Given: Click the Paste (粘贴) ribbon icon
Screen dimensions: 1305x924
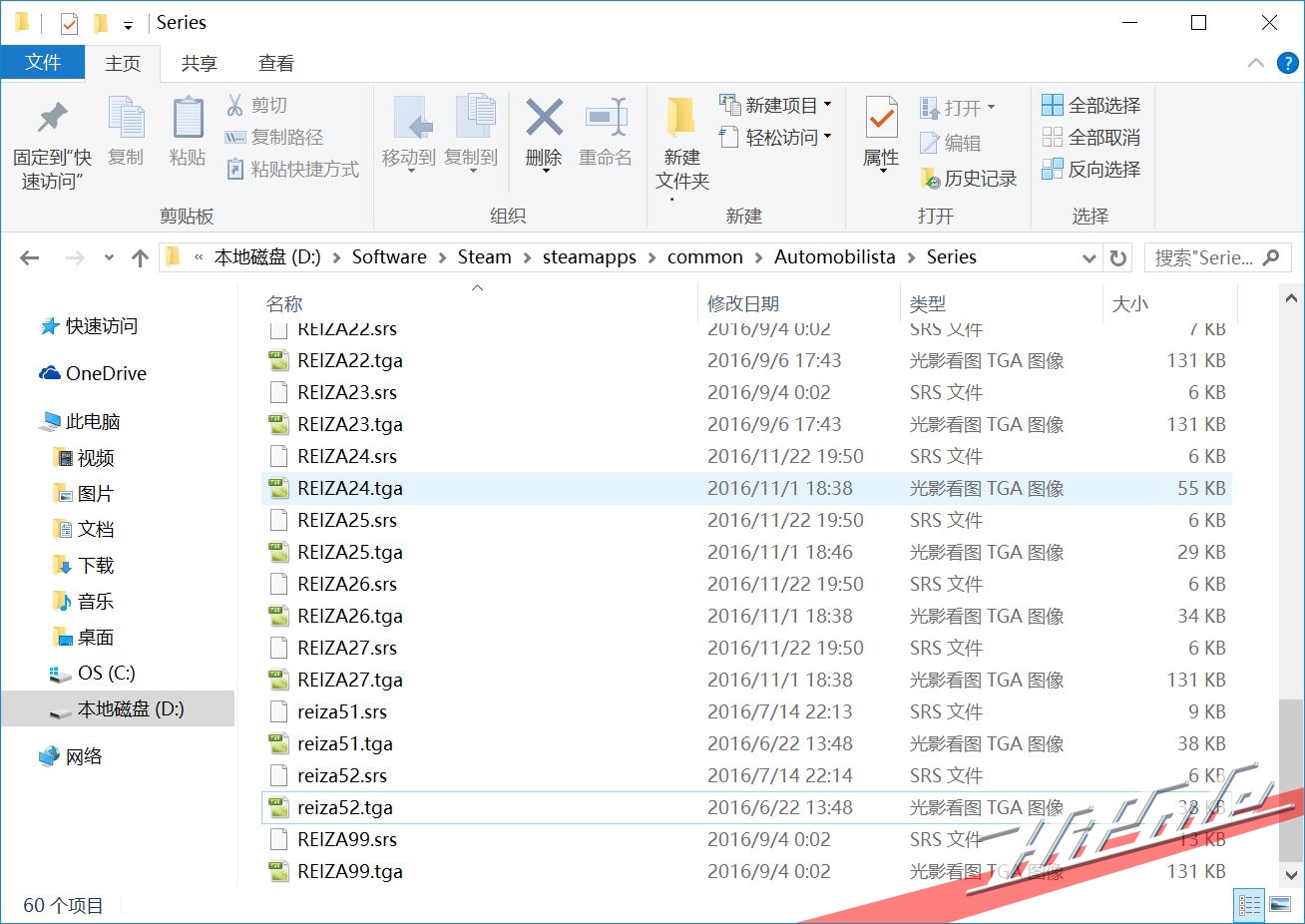Looking at the screenshot, I should click(188, 119).
